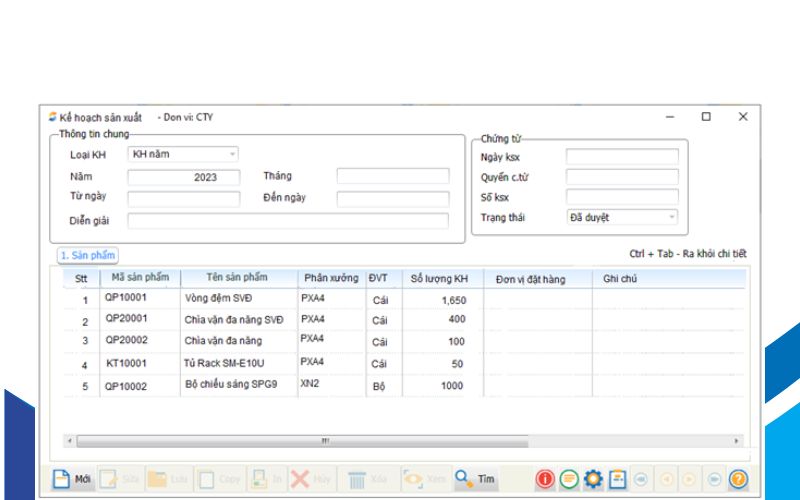The height and width of the screenshot is (500, 800).
Task: Click the Diễn giải input field
Action: coord(288,221)
